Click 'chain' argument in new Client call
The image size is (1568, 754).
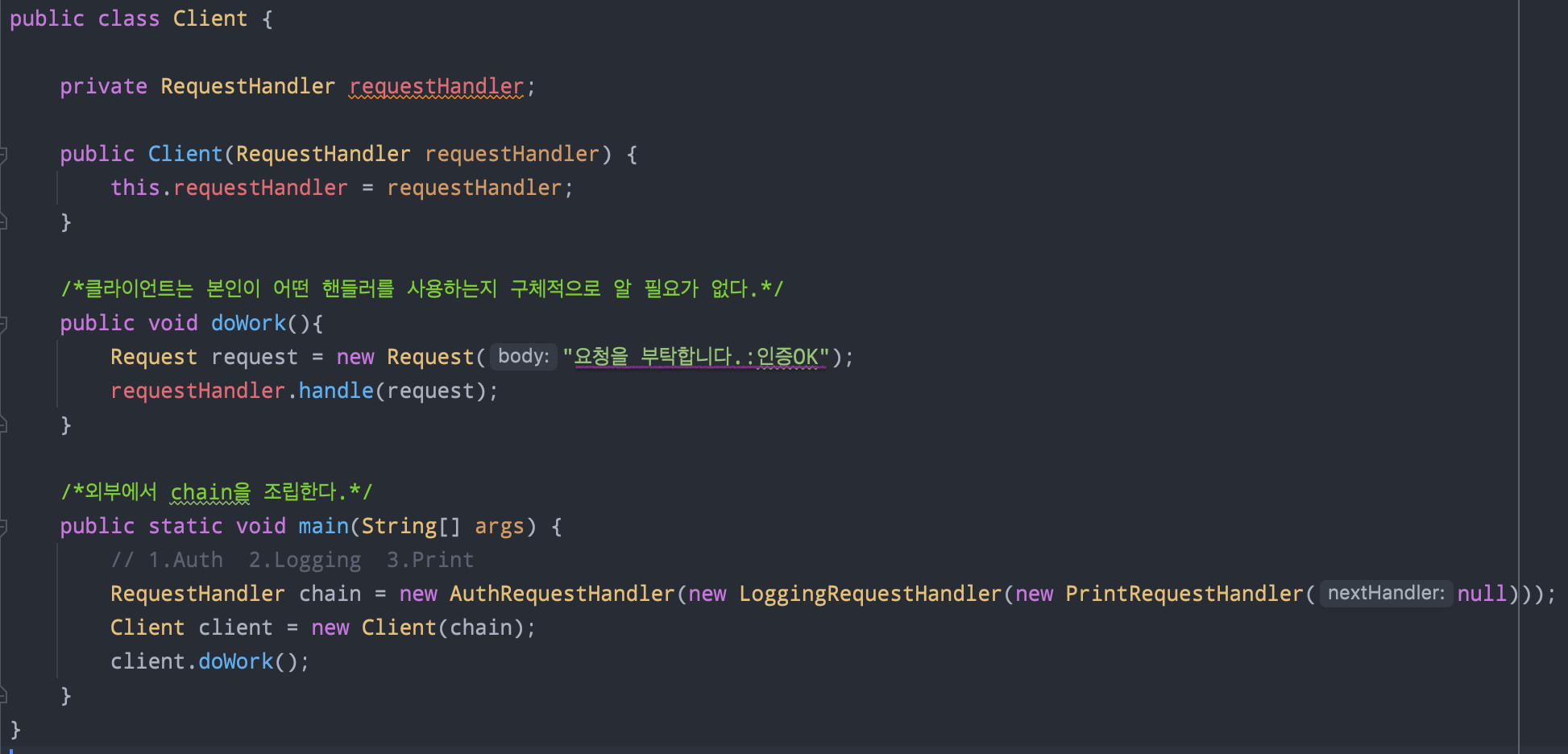click(480, 628)
